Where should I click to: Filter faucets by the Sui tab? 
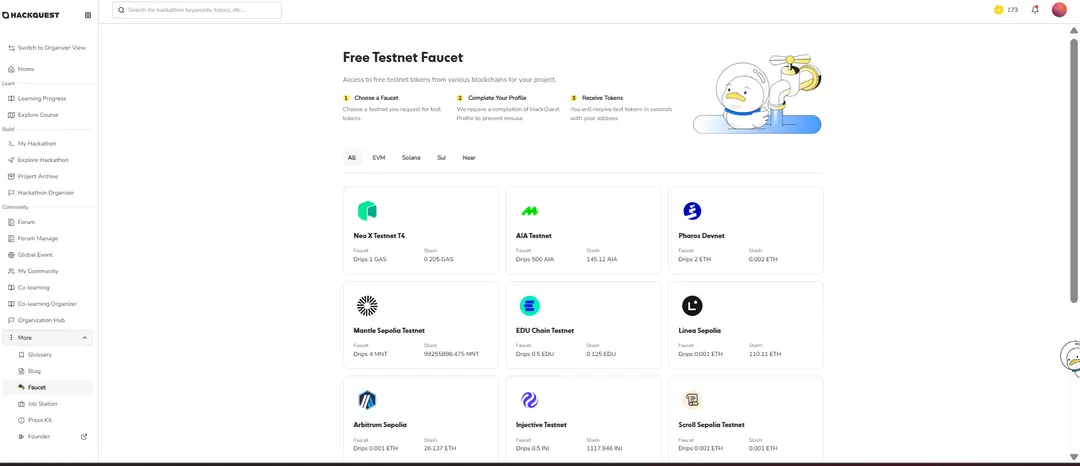pos(441,158)
